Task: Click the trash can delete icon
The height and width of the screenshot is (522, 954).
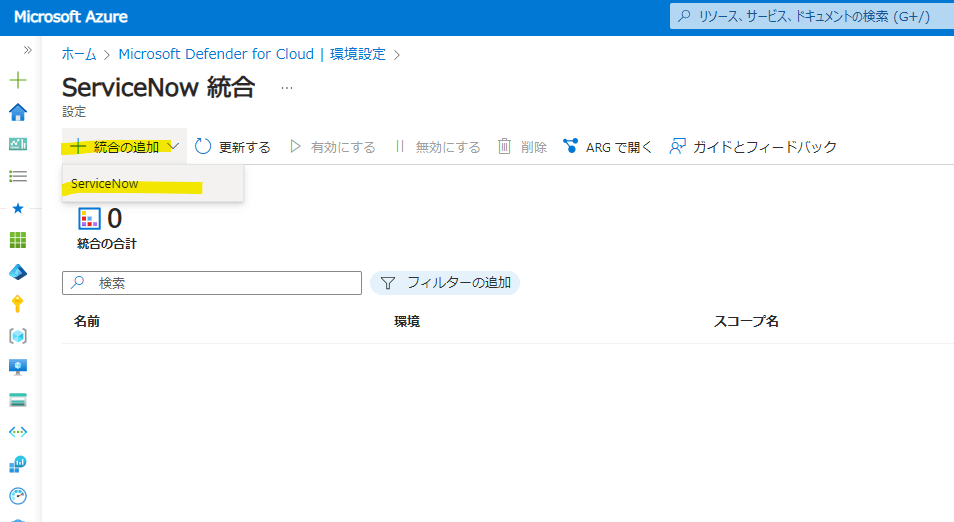Action: 504,146
